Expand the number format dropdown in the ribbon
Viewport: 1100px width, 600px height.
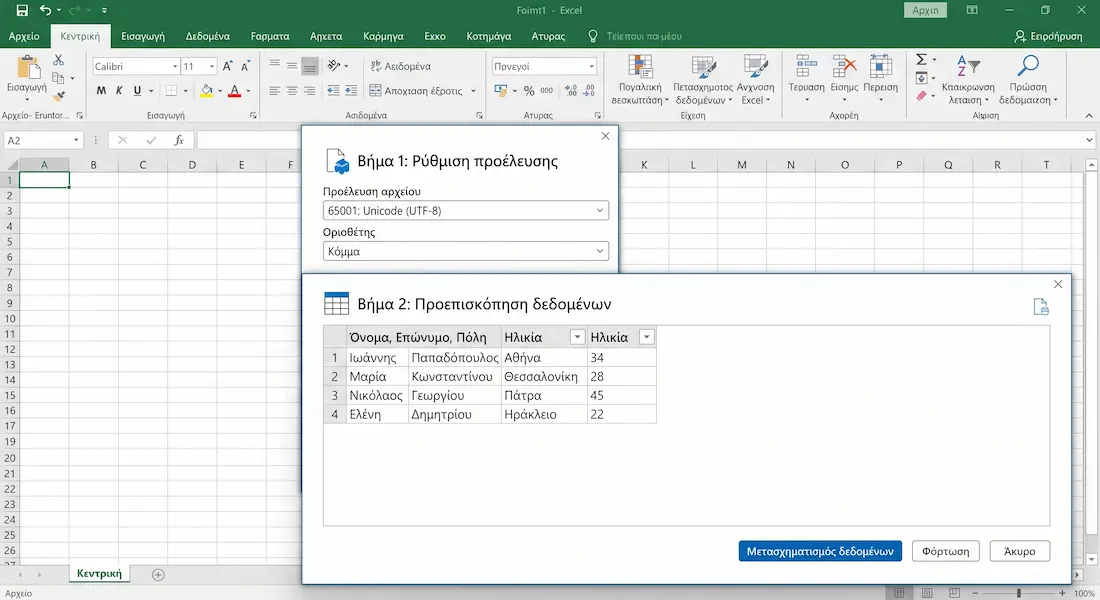pos(591,66)
